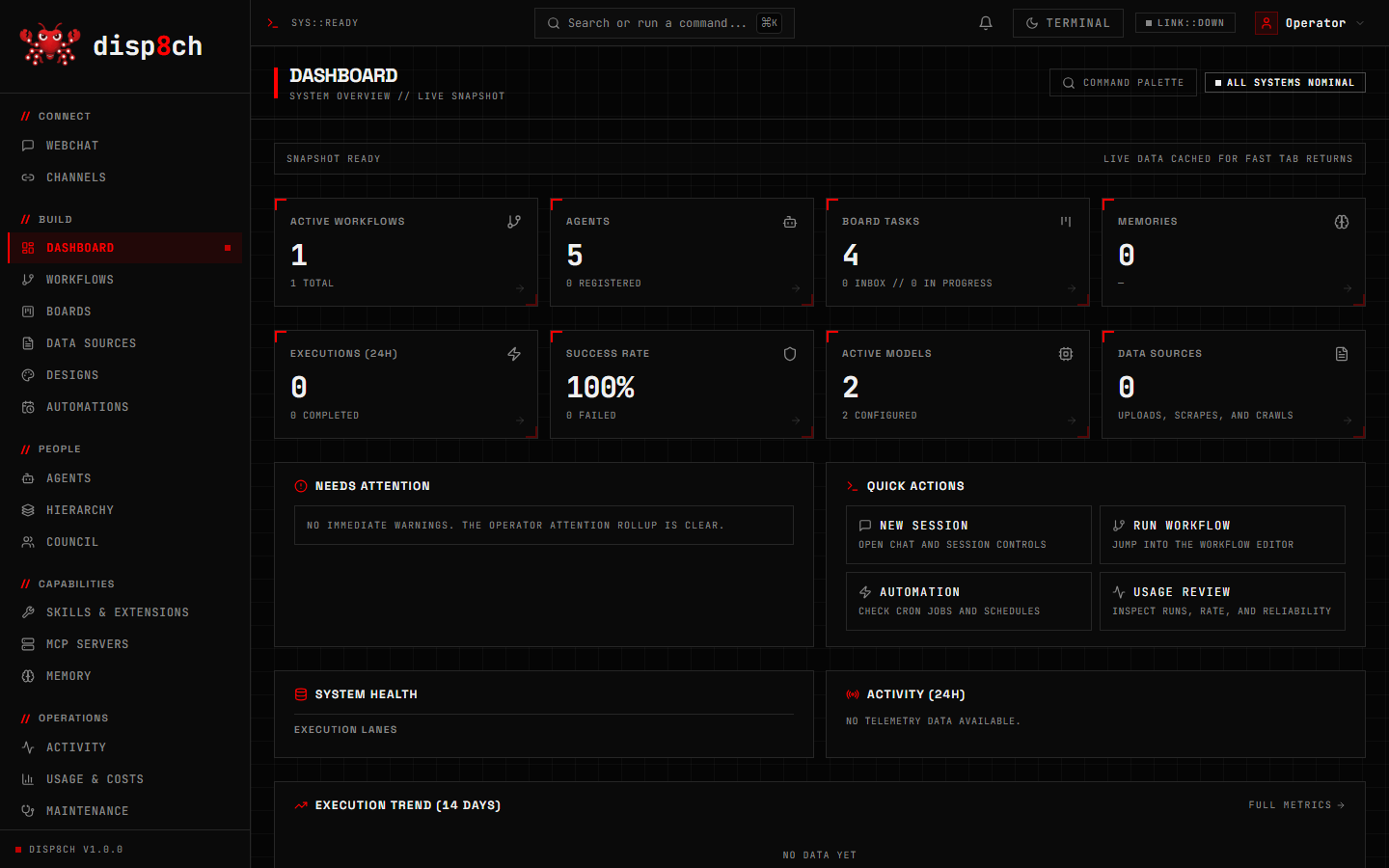The width and height of the screenshot is (1389, 868).
Task: Click the LINK::DOWN status indicator
Action: [x=1185, y=23]
